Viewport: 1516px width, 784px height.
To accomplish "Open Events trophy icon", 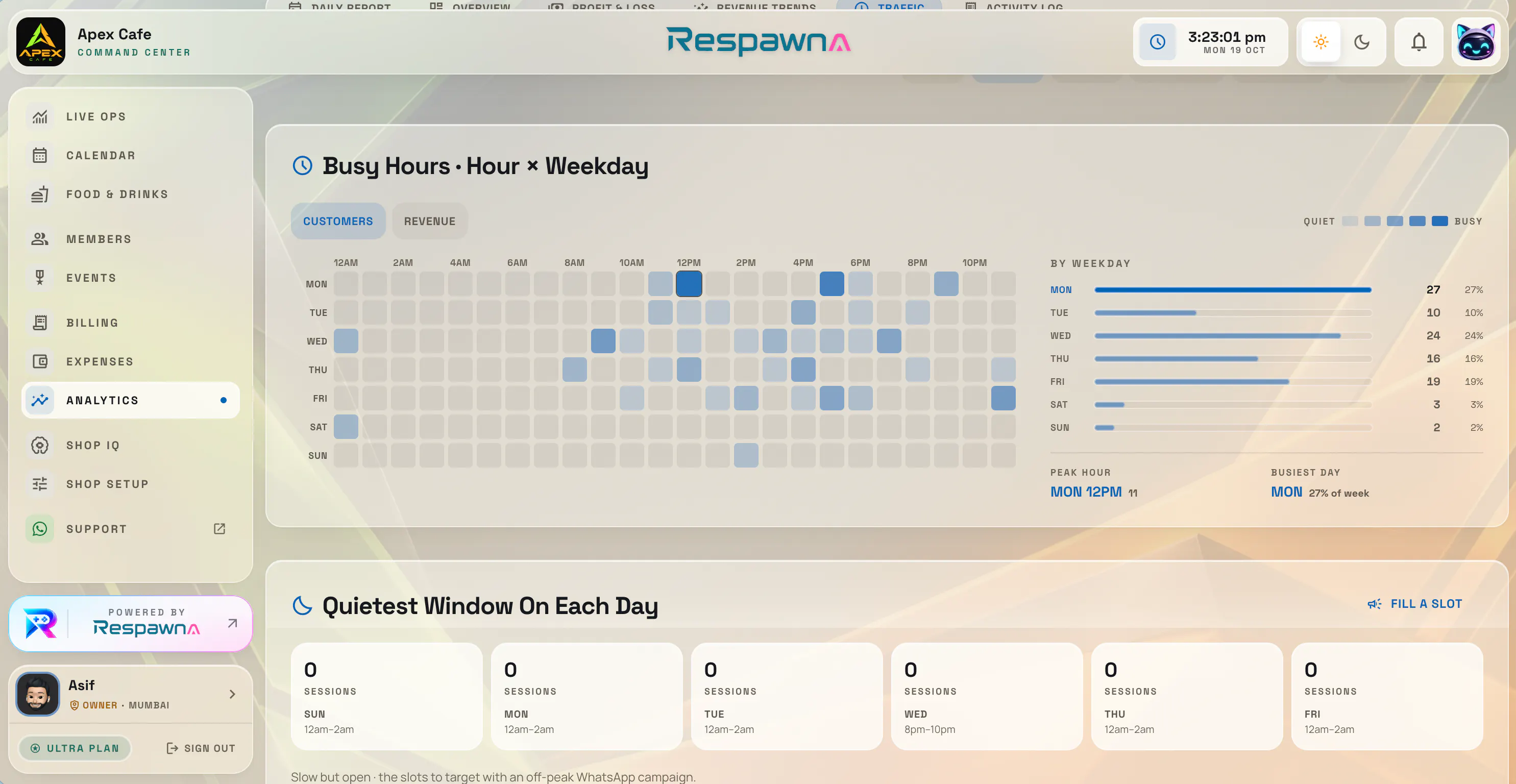I will 40,278.
